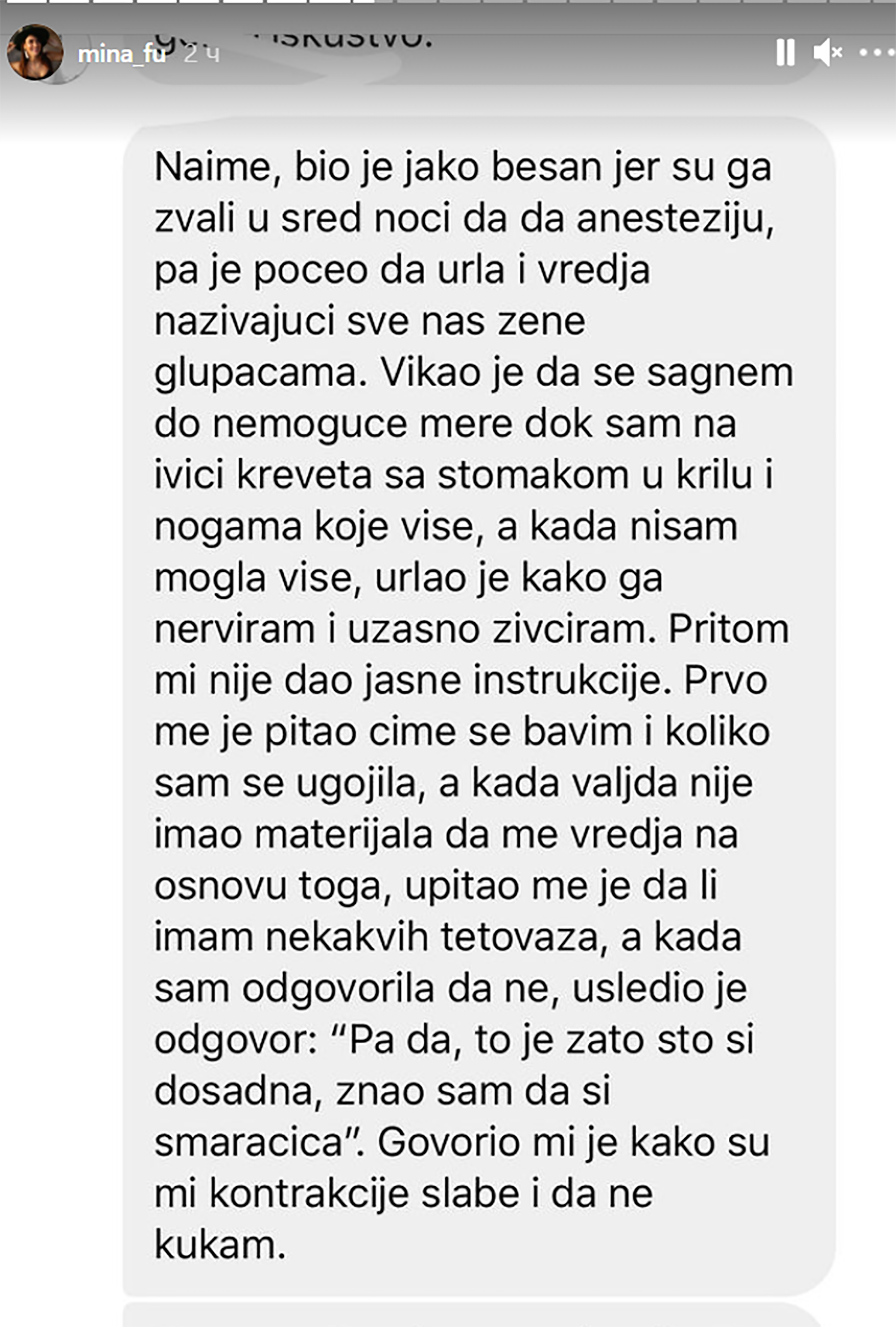The height and width of the screenshot is (1327, 896).
Task: Pause the story playback
Action: [x=786, y=53]
